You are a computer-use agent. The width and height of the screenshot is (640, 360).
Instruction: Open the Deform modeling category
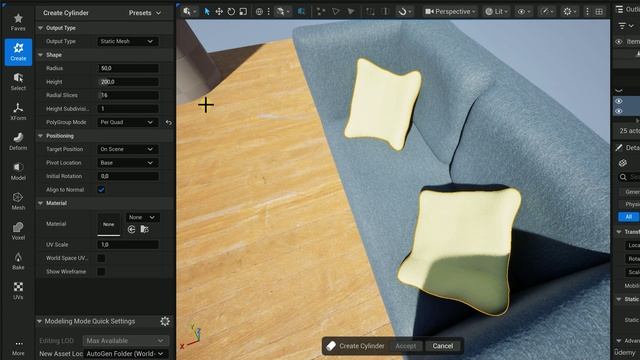[18, 141]
